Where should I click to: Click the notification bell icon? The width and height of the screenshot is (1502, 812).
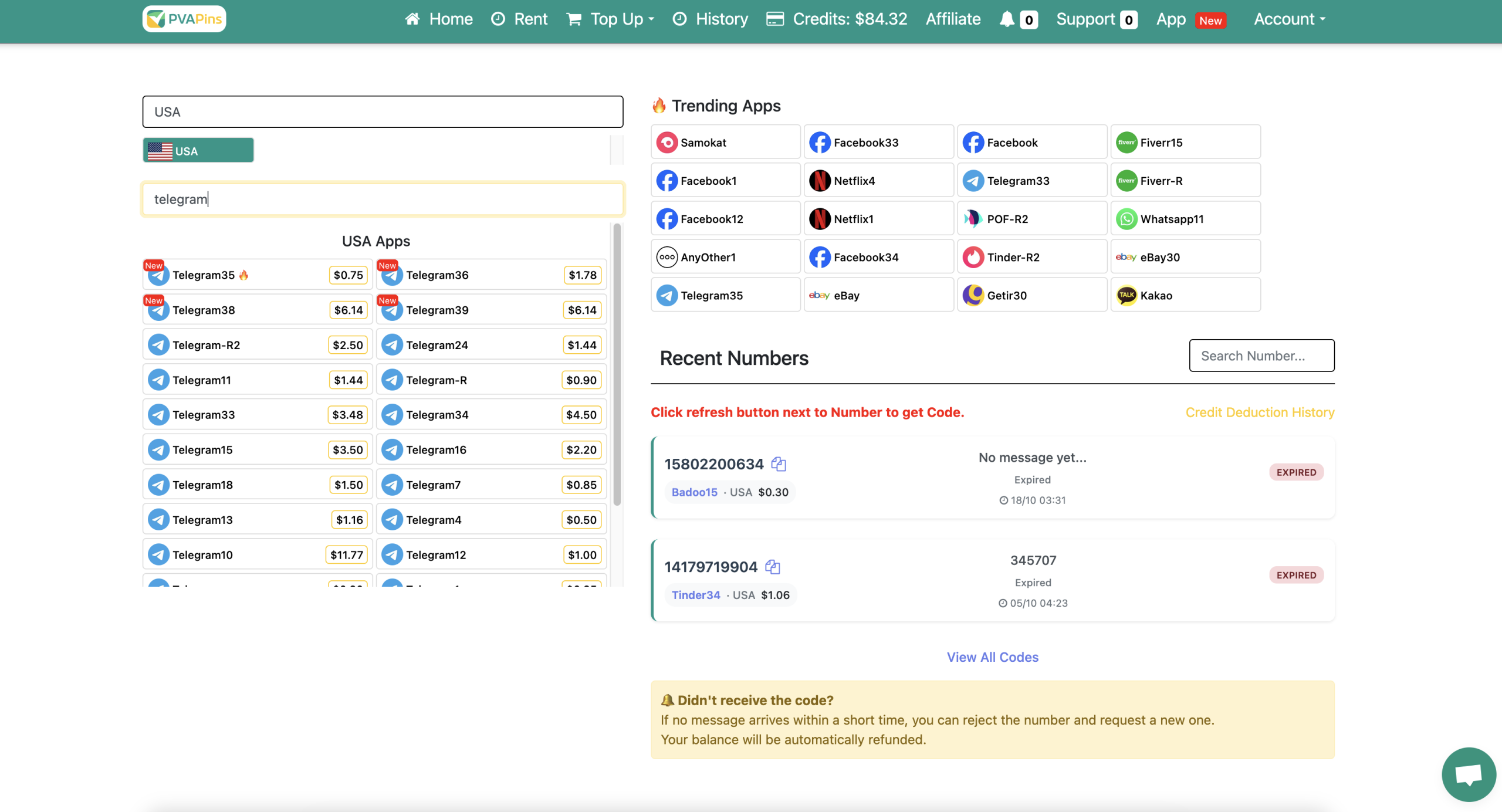pos(1007,19)
